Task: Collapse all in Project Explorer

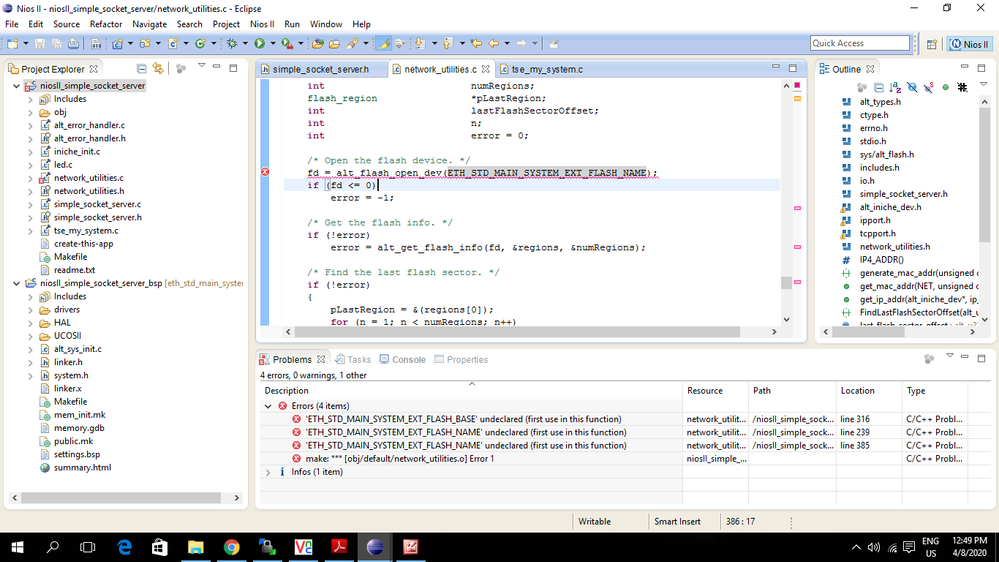Action: click(141, 69)
